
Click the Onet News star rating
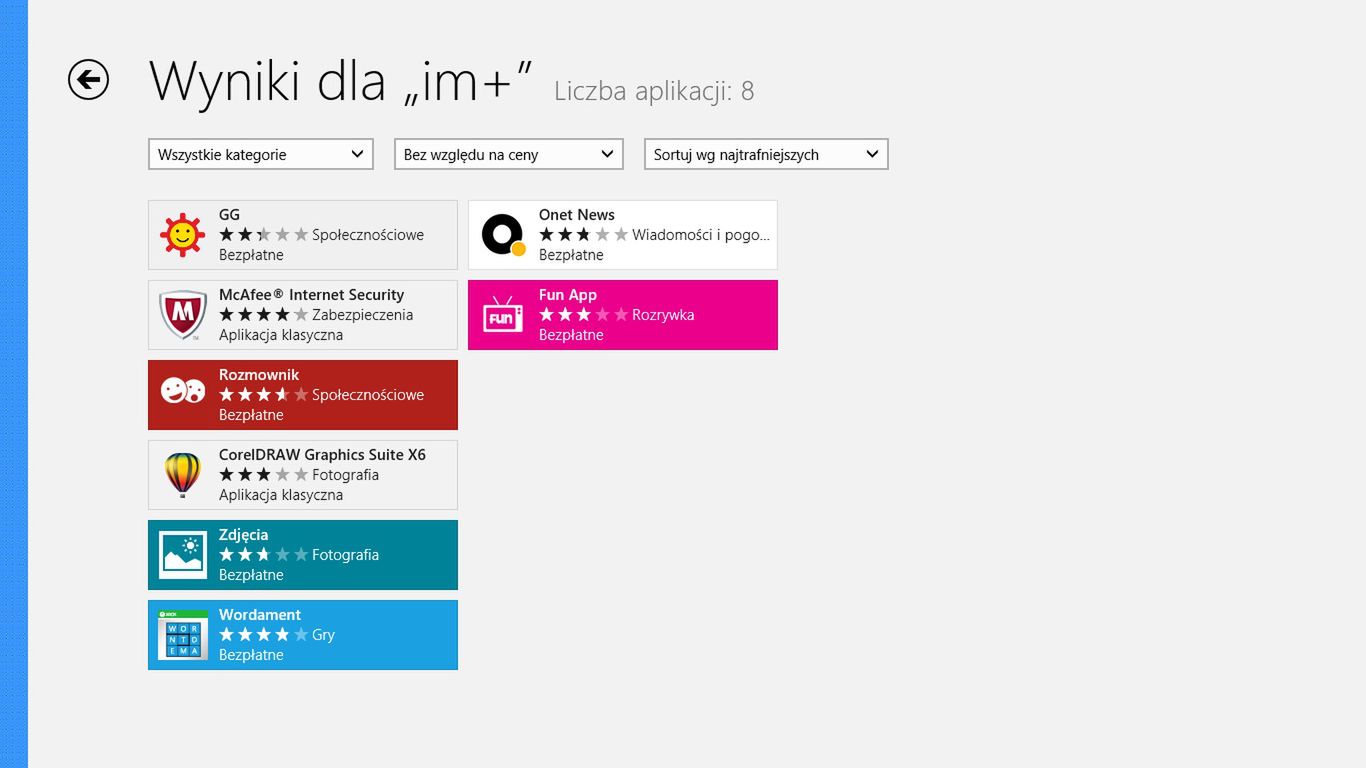click(x=584, y=235)
